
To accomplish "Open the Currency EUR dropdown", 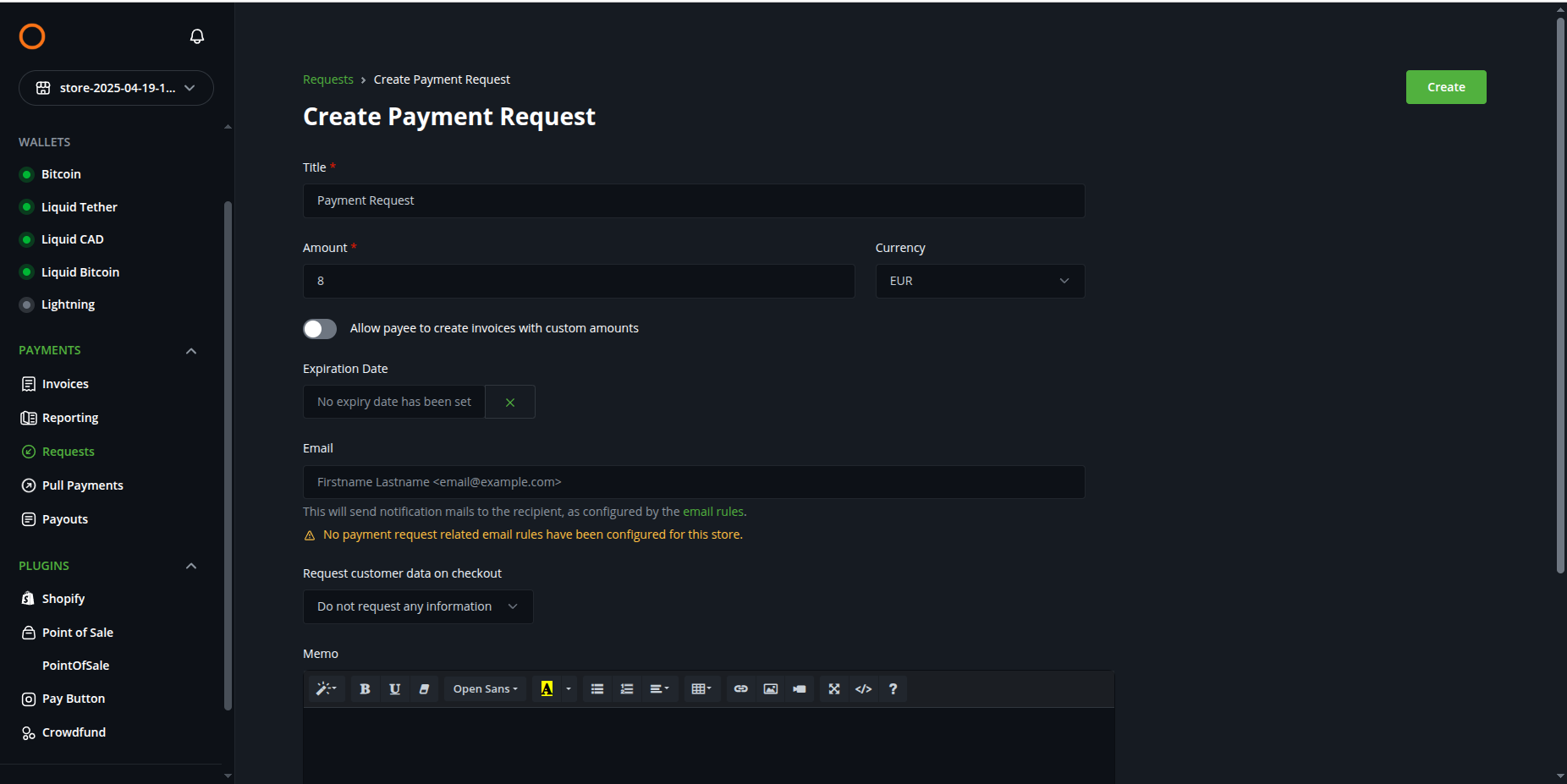I will click(980, 282).
